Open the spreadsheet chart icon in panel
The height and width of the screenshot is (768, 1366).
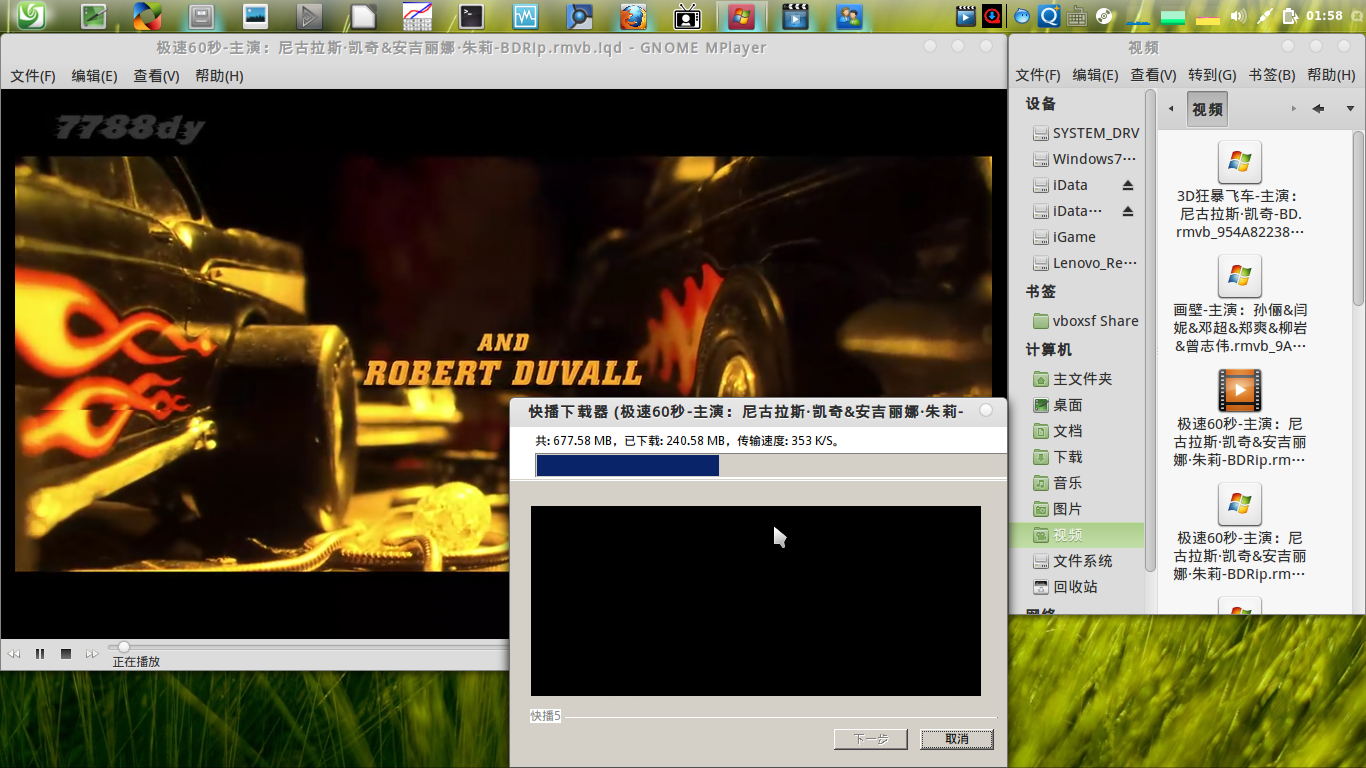[417, 16]
